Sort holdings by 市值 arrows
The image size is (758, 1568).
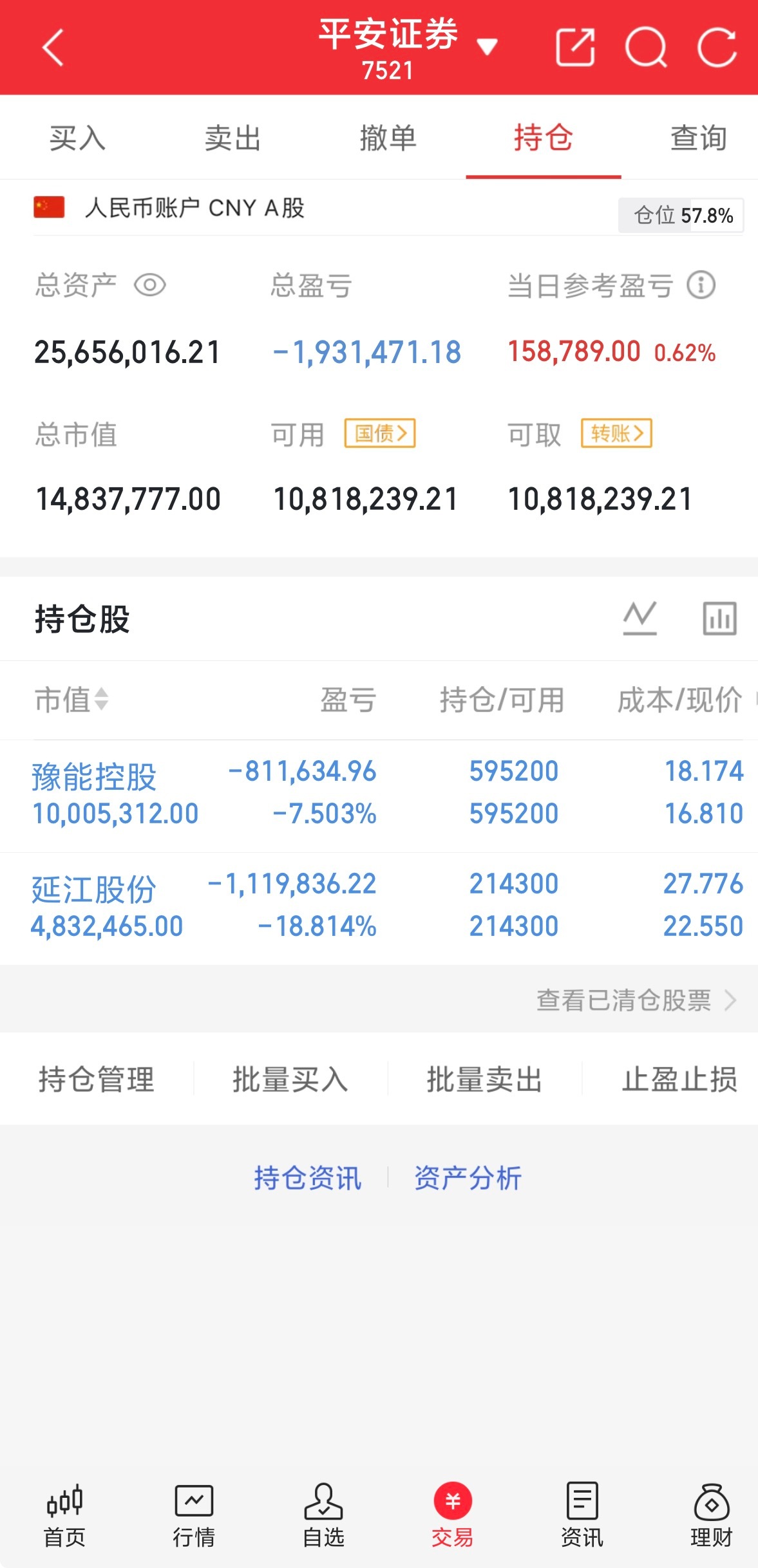101,700
